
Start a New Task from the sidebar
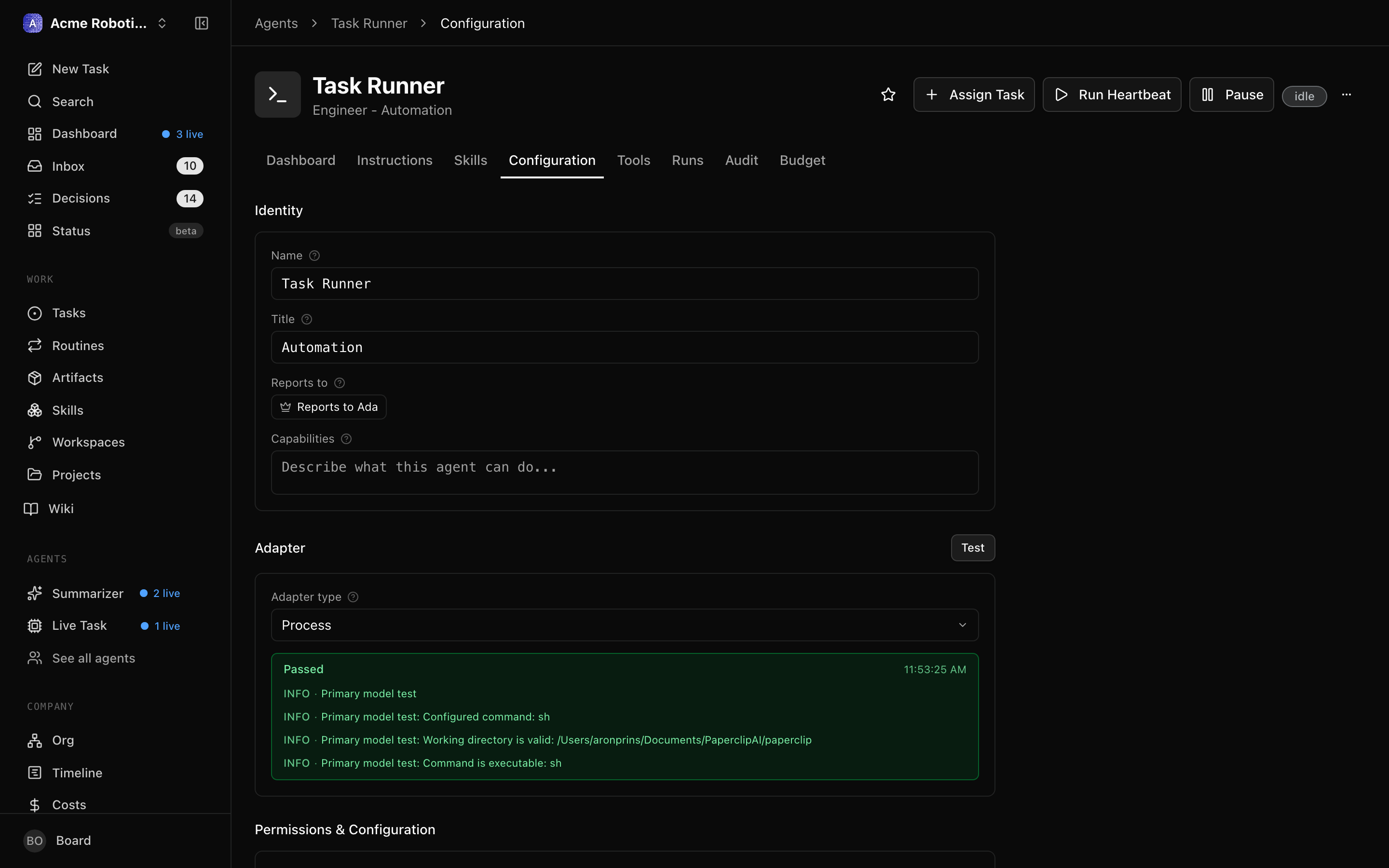(x=115, y=69)
